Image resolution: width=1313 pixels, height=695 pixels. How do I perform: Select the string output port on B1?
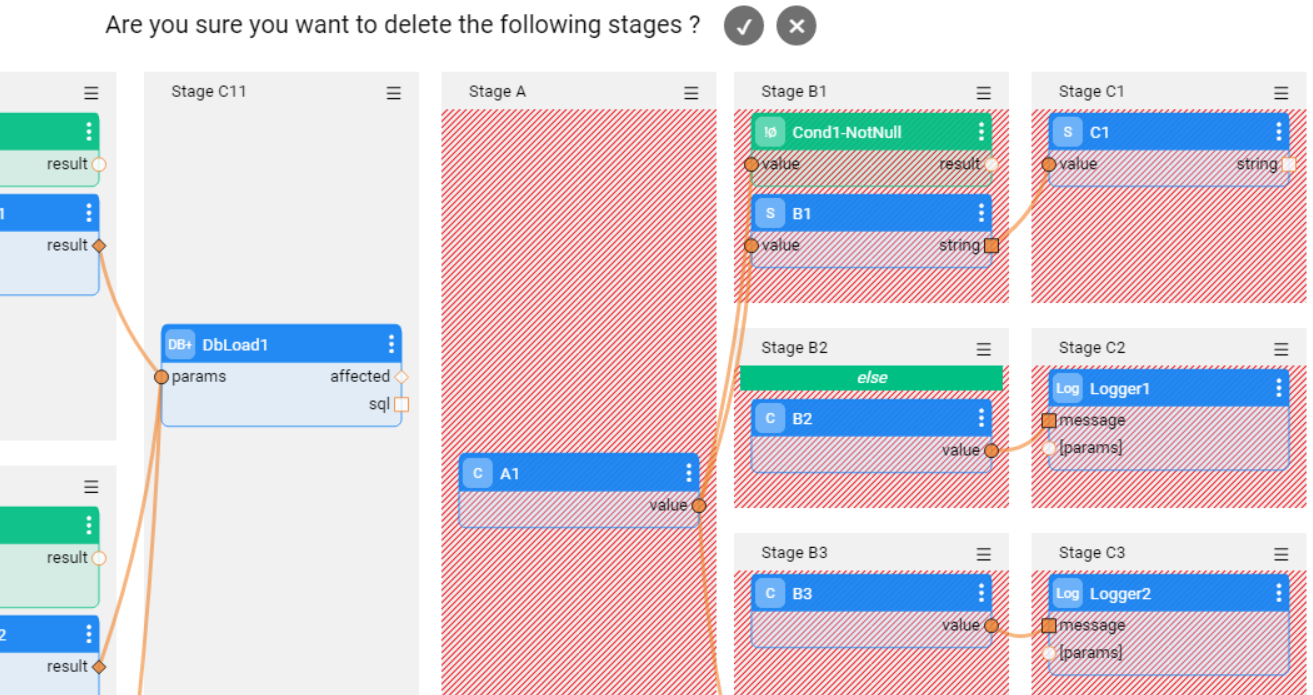(x=991, y=246)
